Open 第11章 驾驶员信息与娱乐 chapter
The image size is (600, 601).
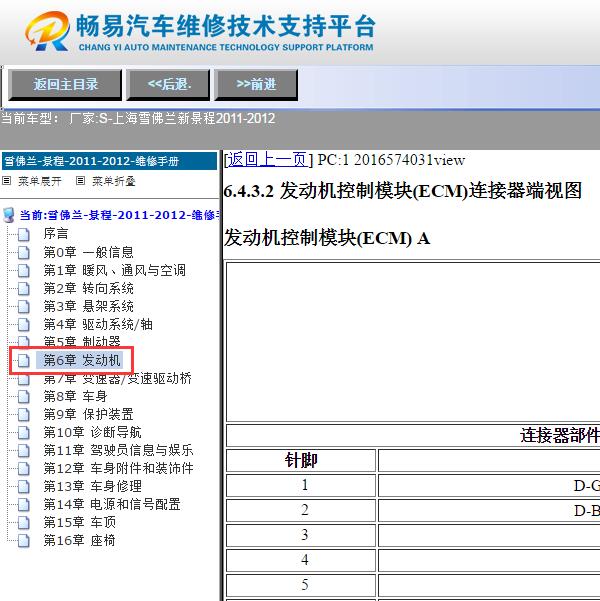point(118,450)
